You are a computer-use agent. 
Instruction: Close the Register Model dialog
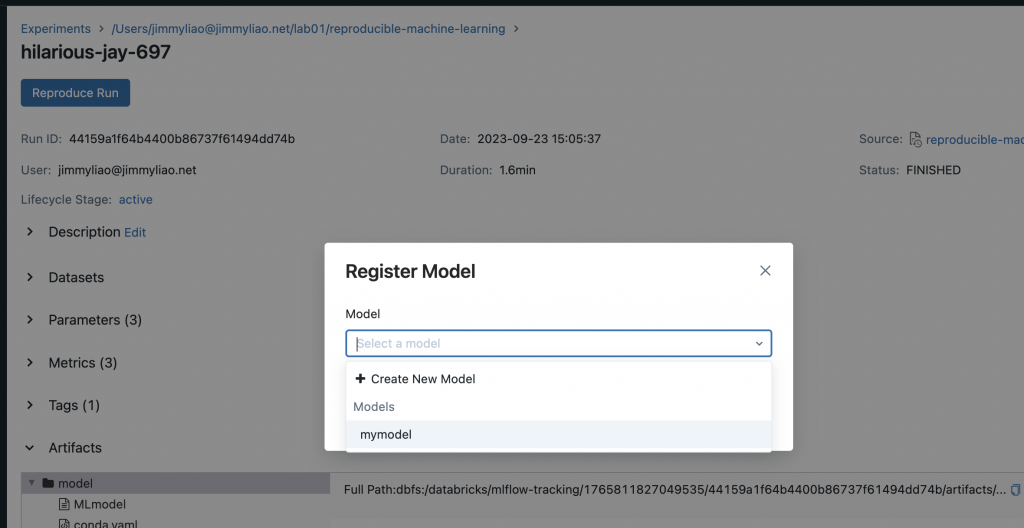click(765, 271)
